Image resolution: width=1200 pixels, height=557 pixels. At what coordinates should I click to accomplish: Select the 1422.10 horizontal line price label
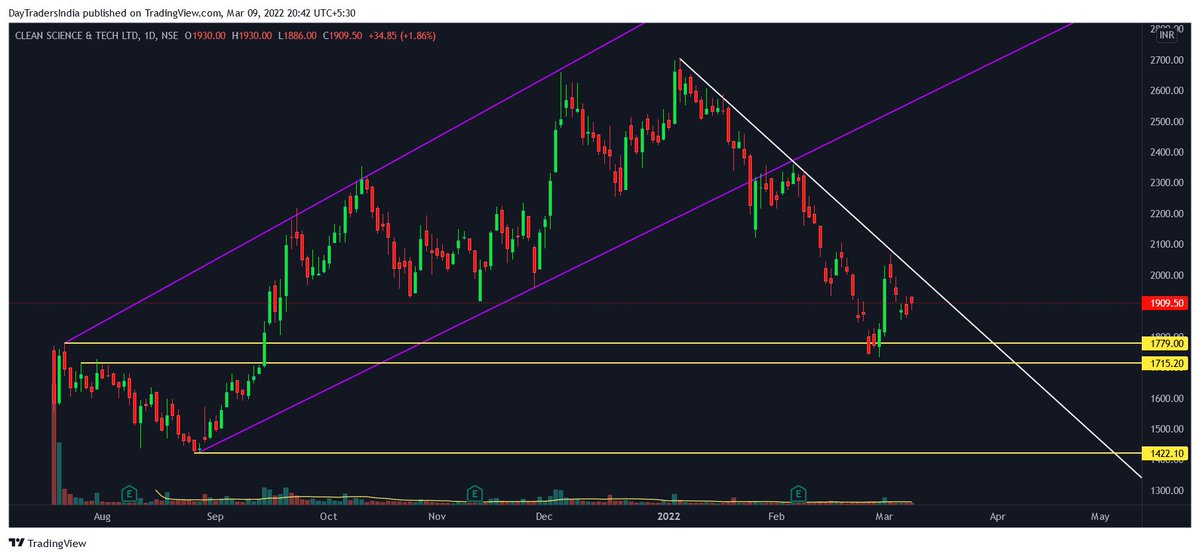[1166, 453]
